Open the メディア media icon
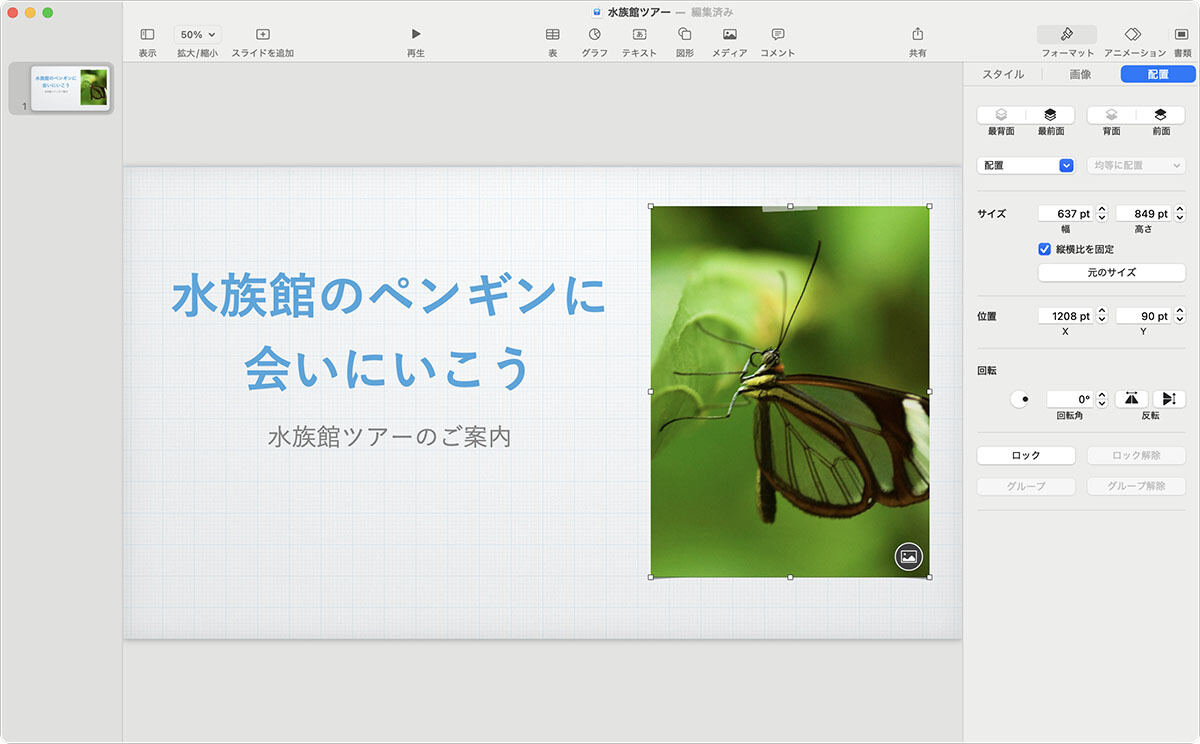 [730, 34]
